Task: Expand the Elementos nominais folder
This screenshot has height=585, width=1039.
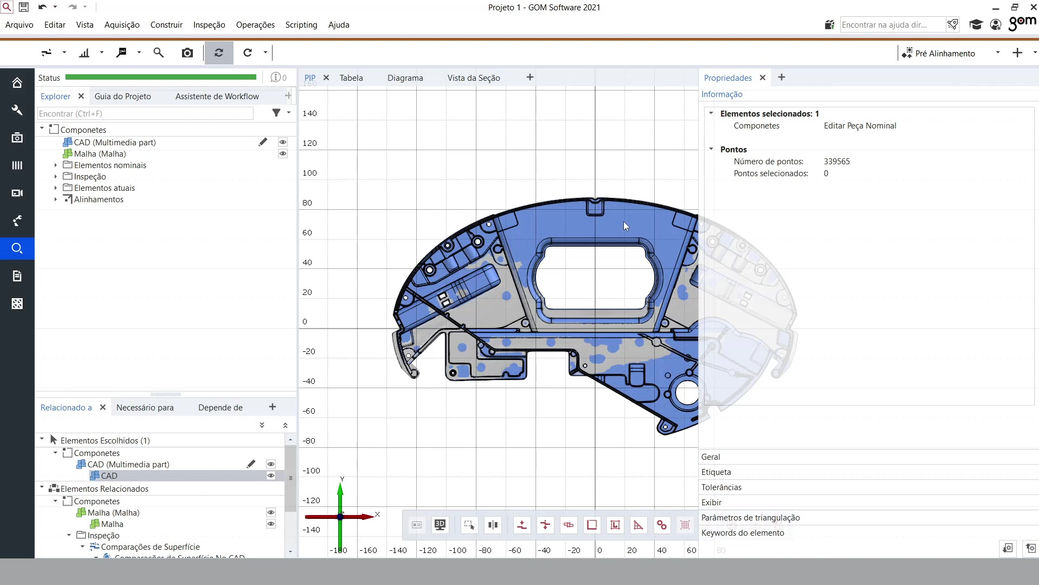Action: [56, 165]
